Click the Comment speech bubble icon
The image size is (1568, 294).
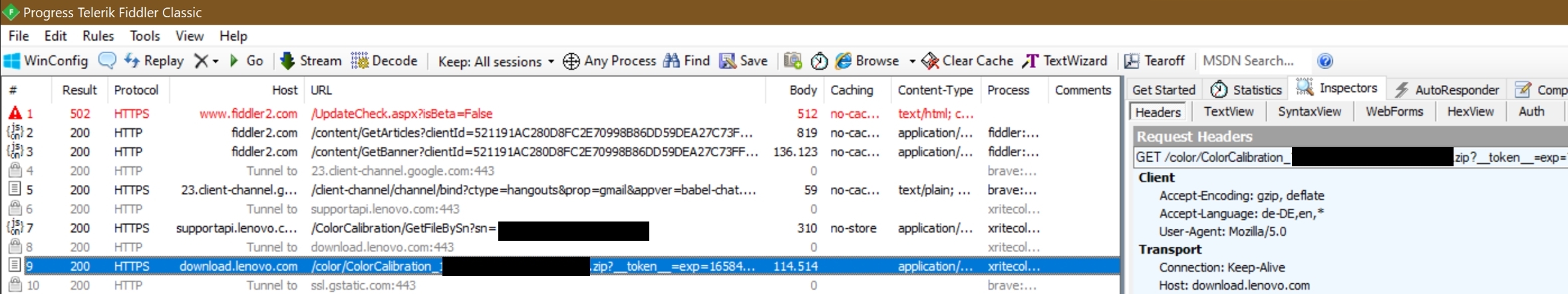(106, 61)
